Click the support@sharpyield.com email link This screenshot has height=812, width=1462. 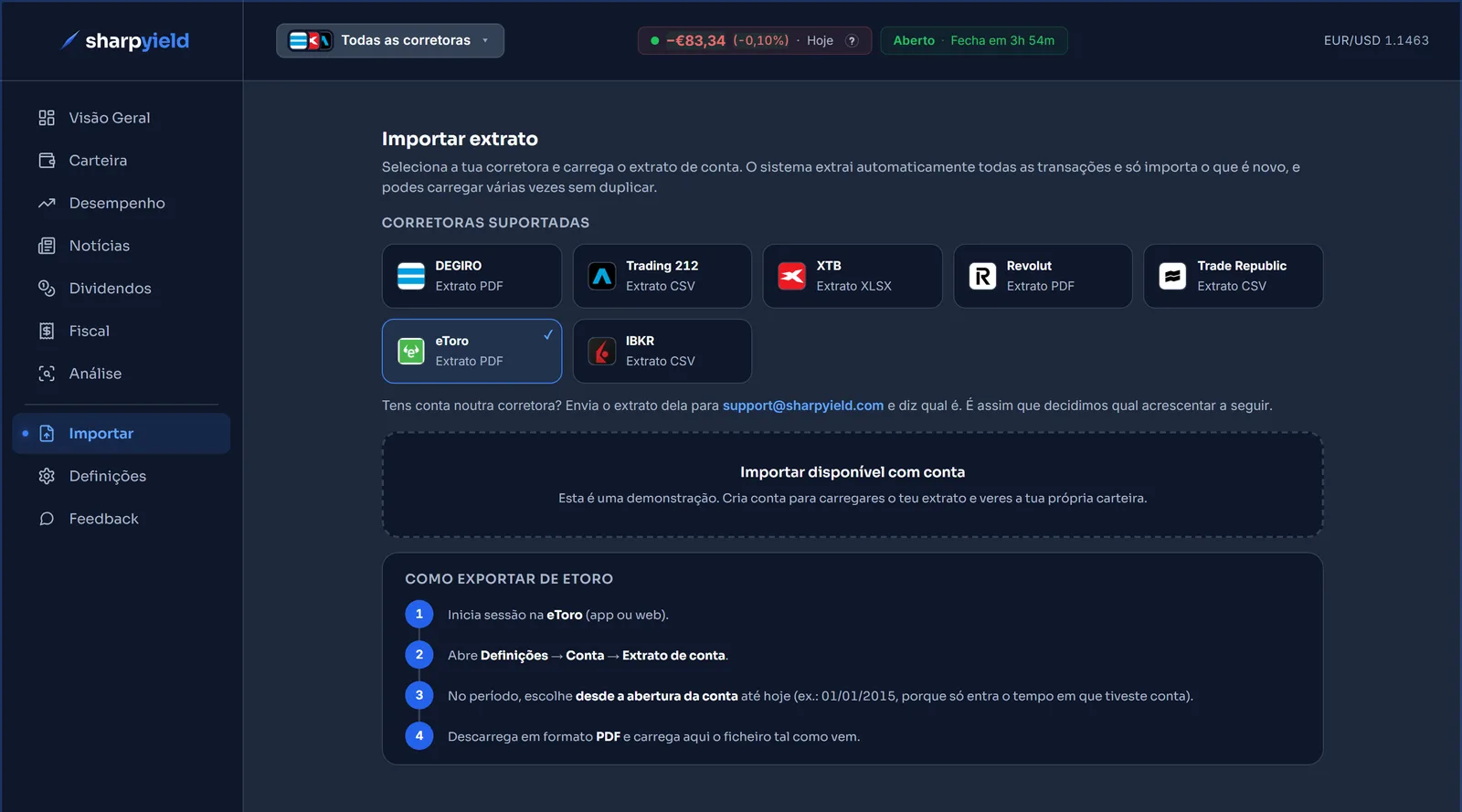pos(803,406)
